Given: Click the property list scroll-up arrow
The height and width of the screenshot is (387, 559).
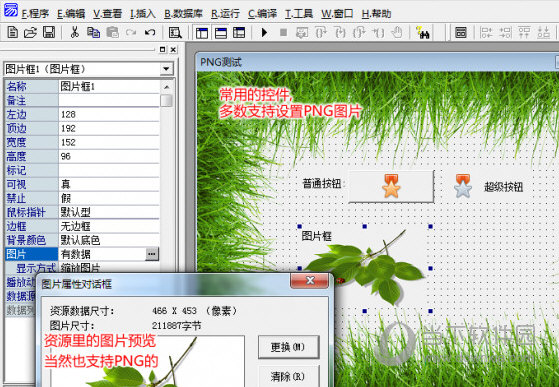Looking at the screenshot, I should click(166, 87).
